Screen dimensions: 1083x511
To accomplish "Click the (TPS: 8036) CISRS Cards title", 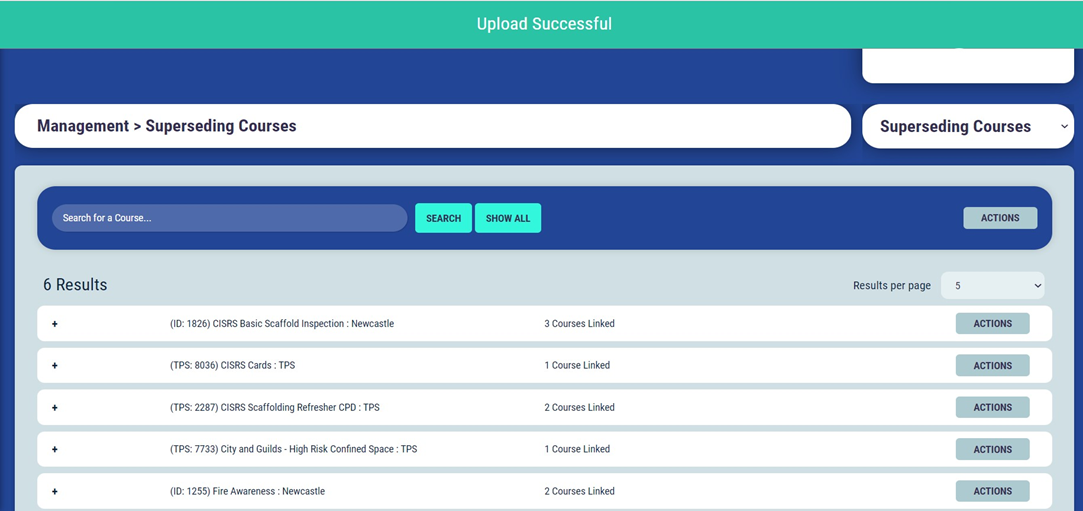I will [x=232, y=366].
